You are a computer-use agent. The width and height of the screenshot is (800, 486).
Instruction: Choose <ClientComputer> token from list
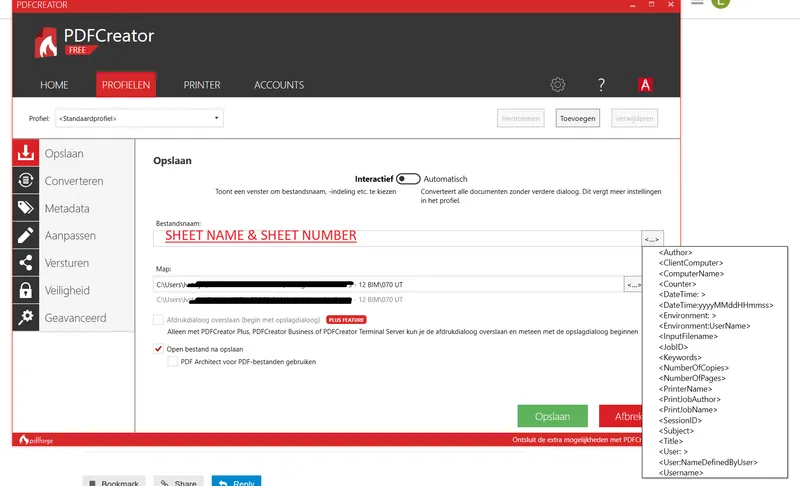click(691, 263)
